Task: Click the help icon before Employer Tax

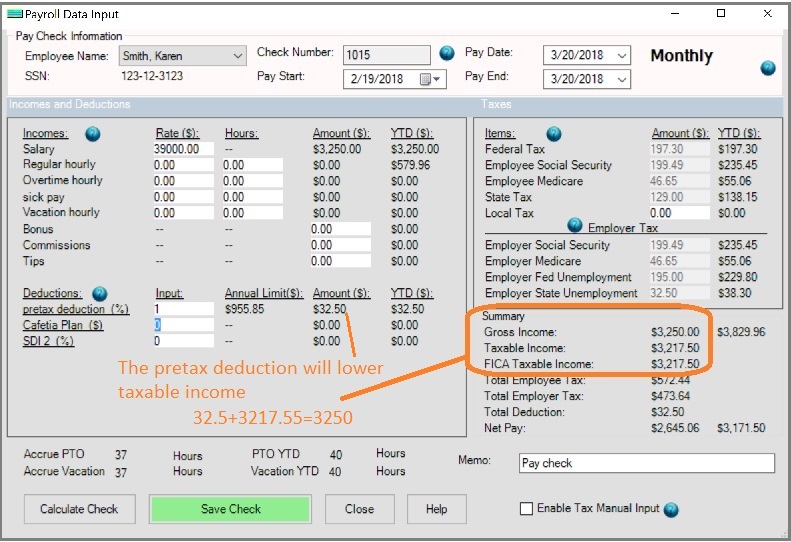Action: (575, 226)
